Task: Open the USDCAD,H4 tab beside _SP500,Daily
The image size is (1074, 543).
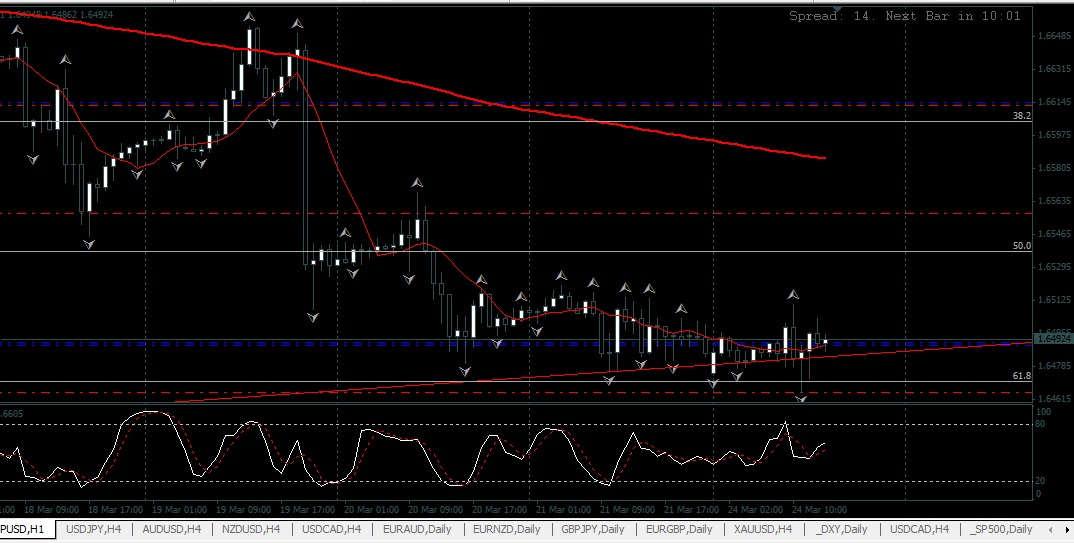Action: [x=919, y=529]
